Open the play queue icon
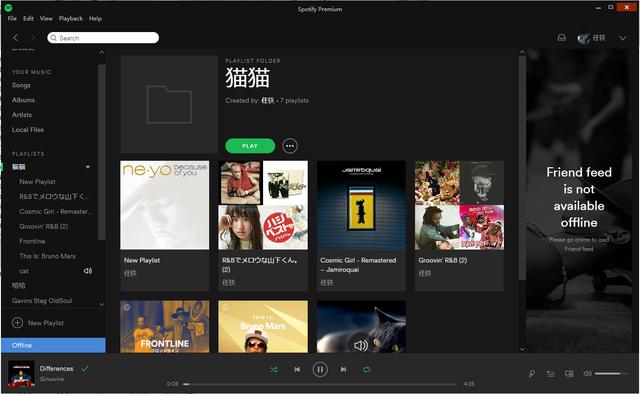The height and width of the screenshot is (394, 640). (551, 374)
